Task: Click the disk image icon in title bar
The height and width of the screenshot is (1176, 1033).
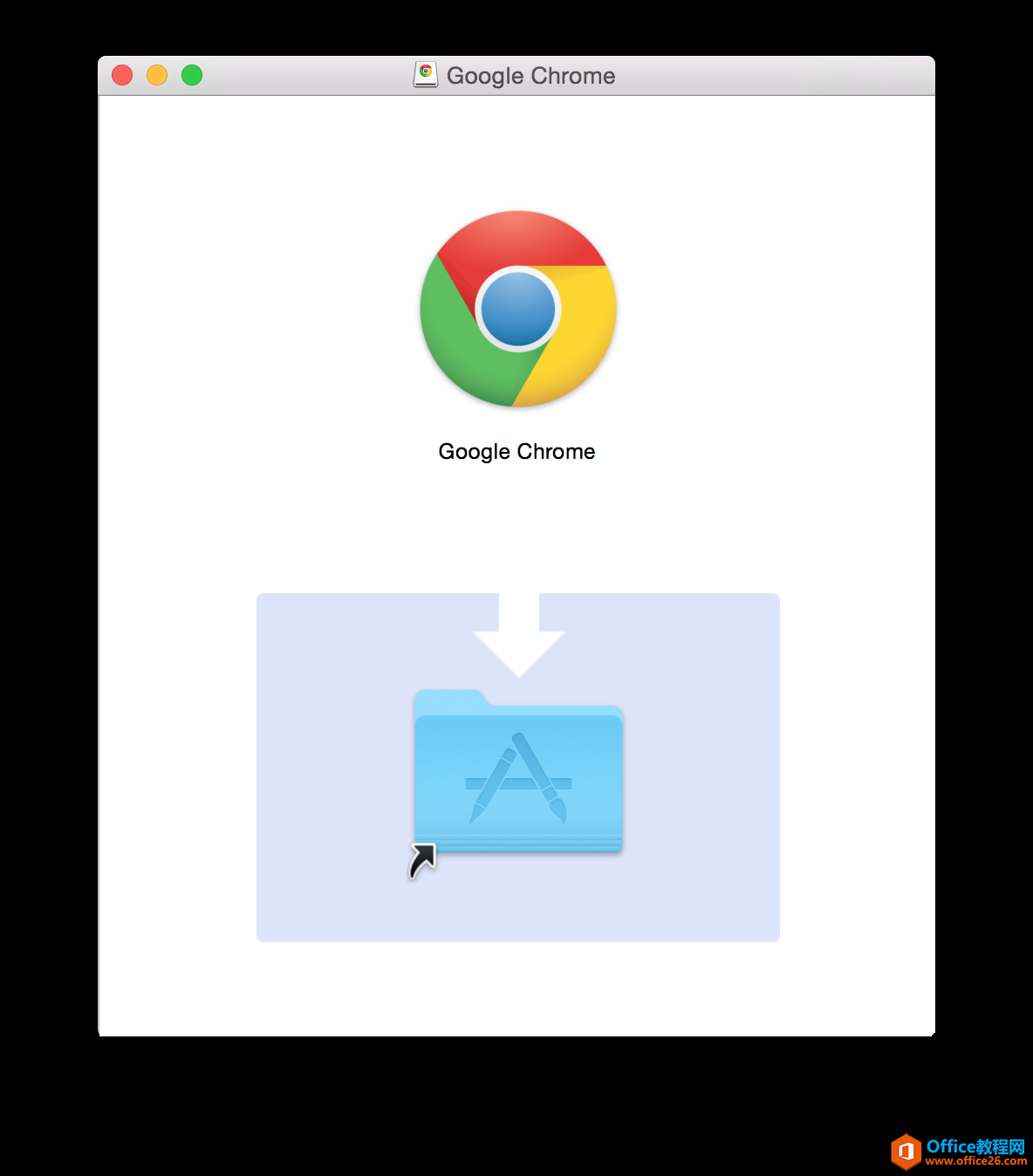Action: pos(426,75)
